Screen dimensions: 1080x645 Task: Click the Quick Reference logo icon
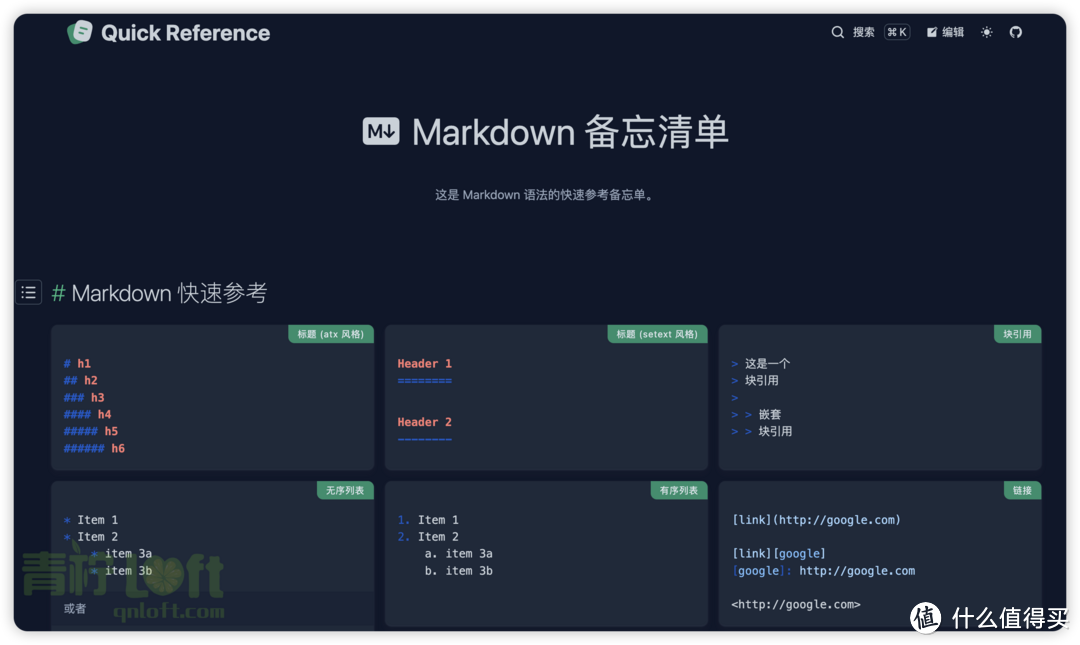[x=80, y=32]
